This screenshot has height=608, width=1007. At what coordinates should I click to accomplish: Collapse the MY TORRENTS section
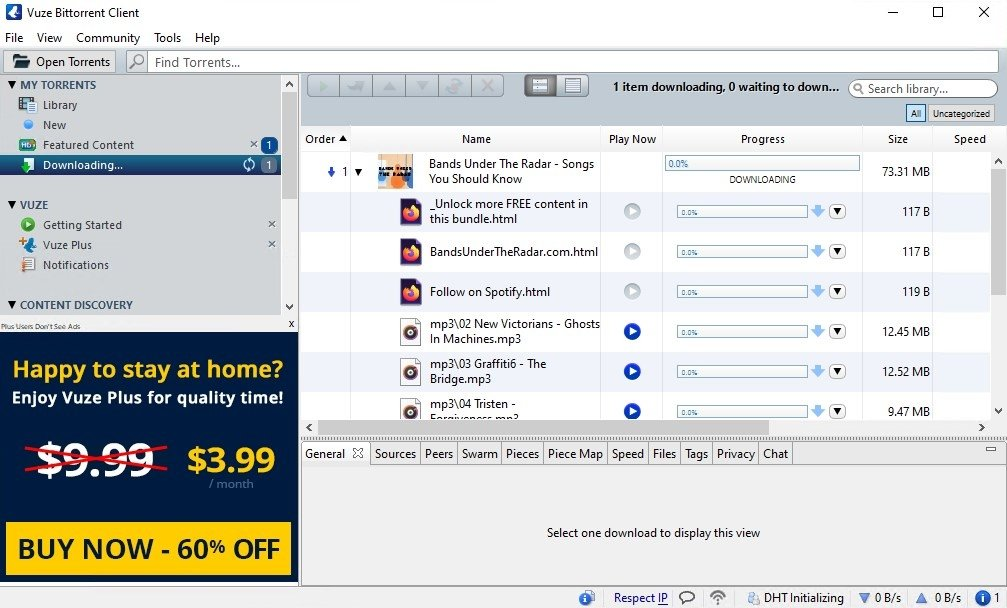(12, 85)
